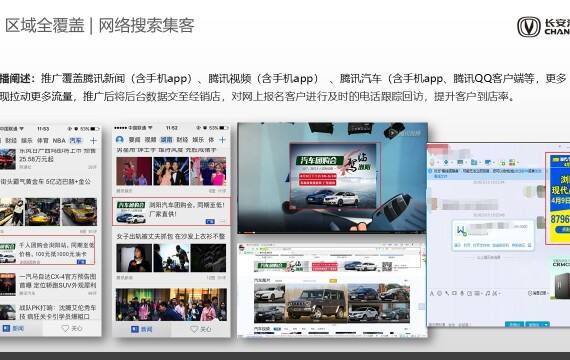This screenshot has height=360, width=570.
Task: Click jeep photo in web page gallery
Action: coord(316,303)
